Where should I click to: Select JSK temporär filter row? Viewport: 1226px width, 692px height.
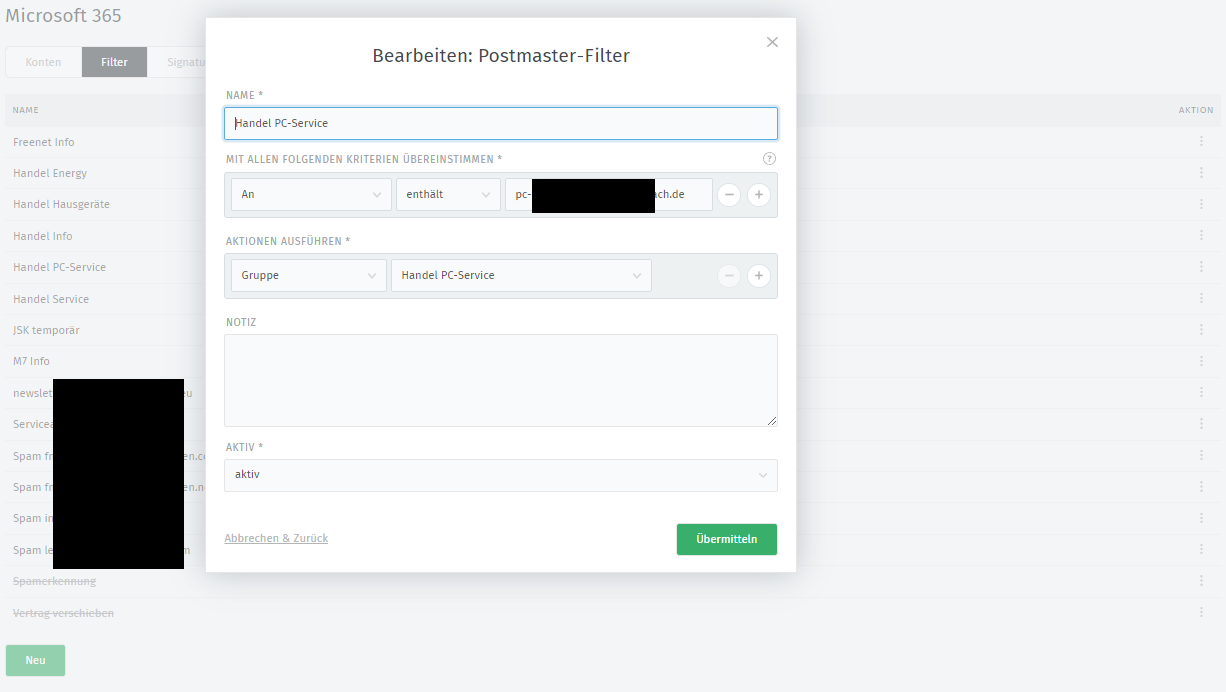(46, 330)
